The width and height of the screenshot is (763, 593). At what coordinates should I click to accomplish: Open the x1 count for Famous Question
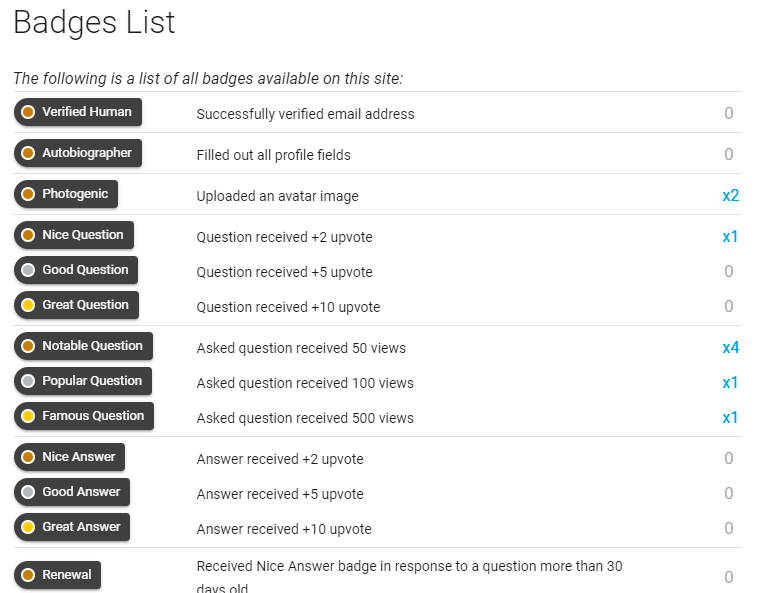click(x=730, y=417)
